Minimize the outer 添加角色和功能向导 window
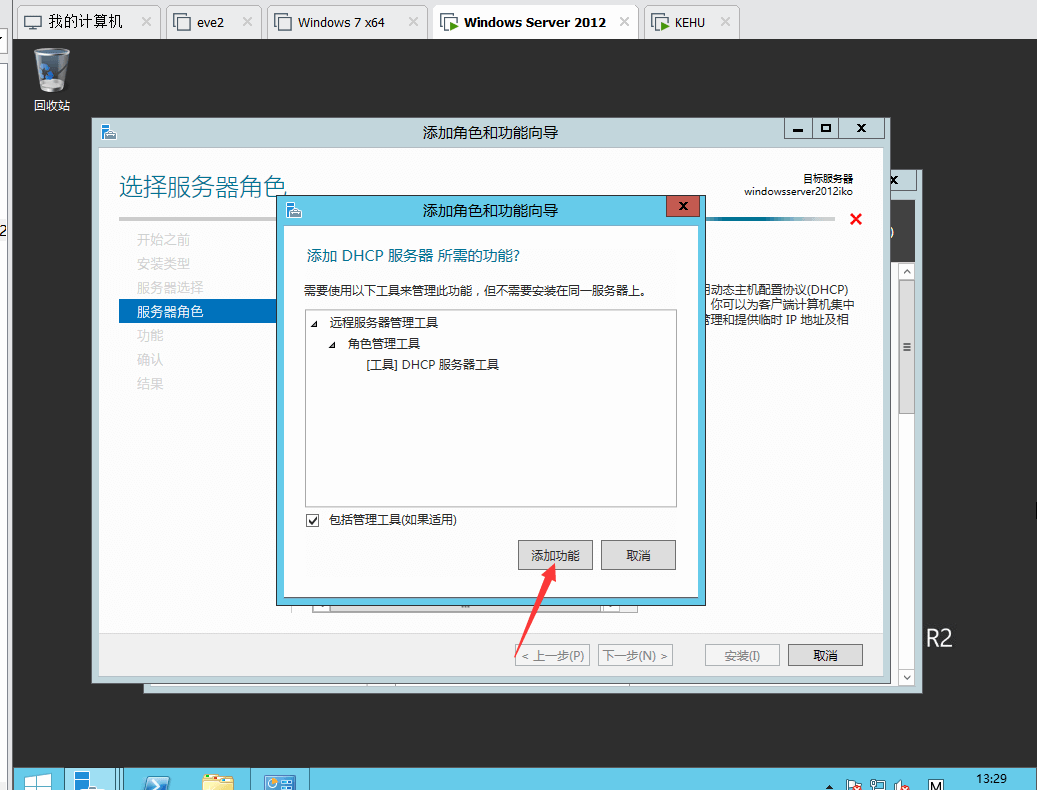Viewport: 1037px width, 790px height. click(798, 128)
